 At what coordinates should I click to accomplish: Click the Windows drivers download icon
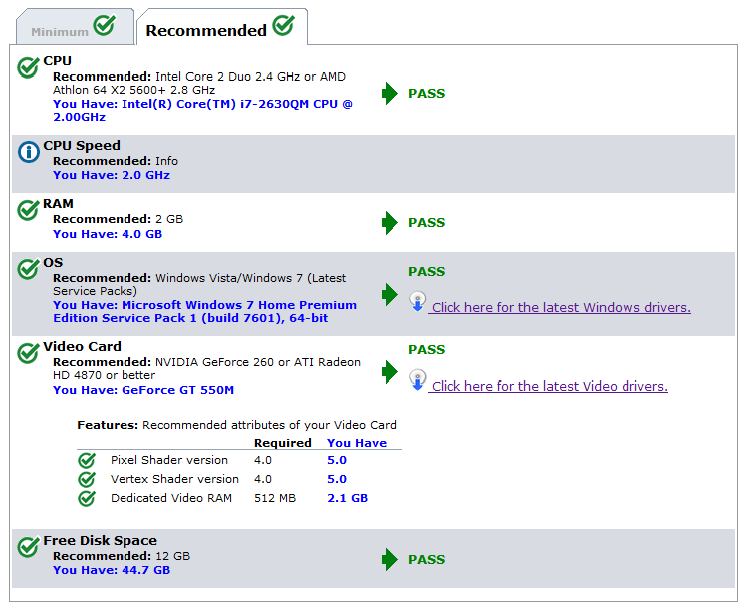[x=418, y=302]
